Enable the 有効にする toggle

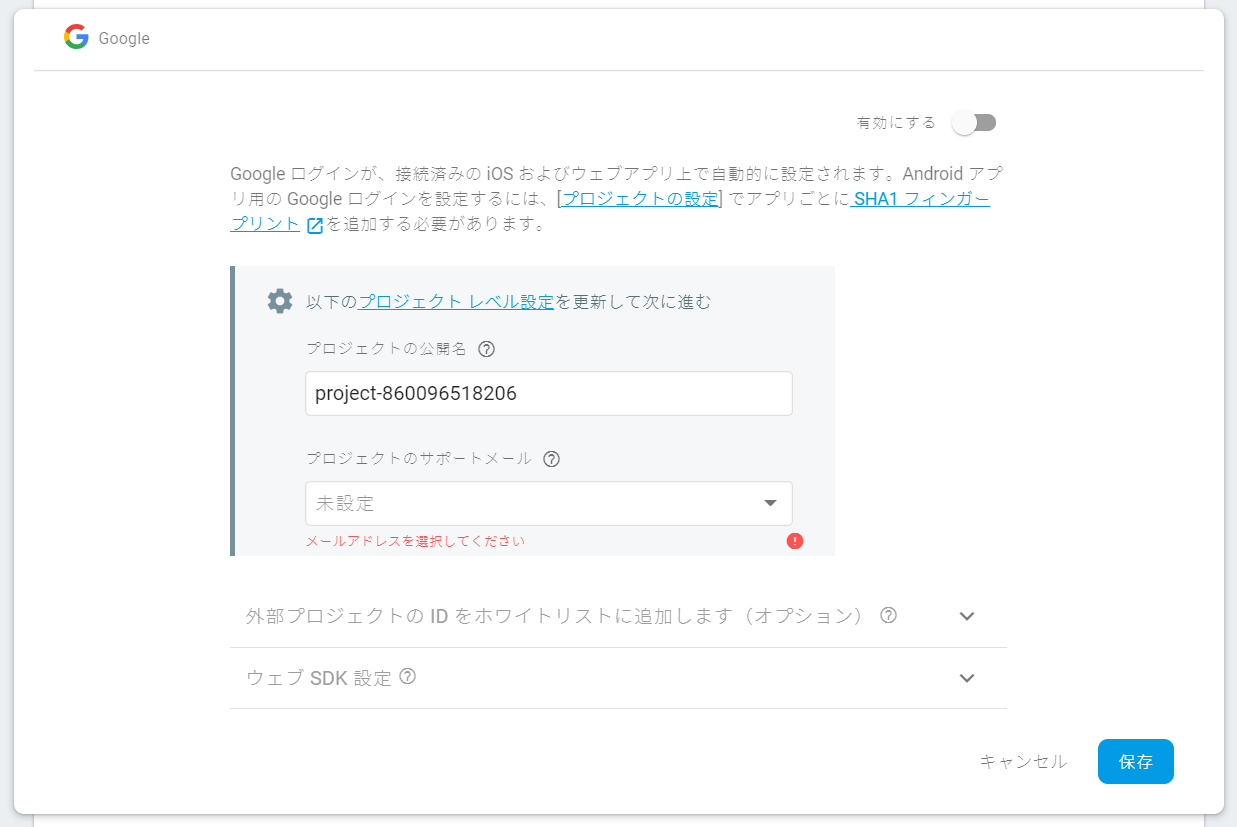(974, 122)
